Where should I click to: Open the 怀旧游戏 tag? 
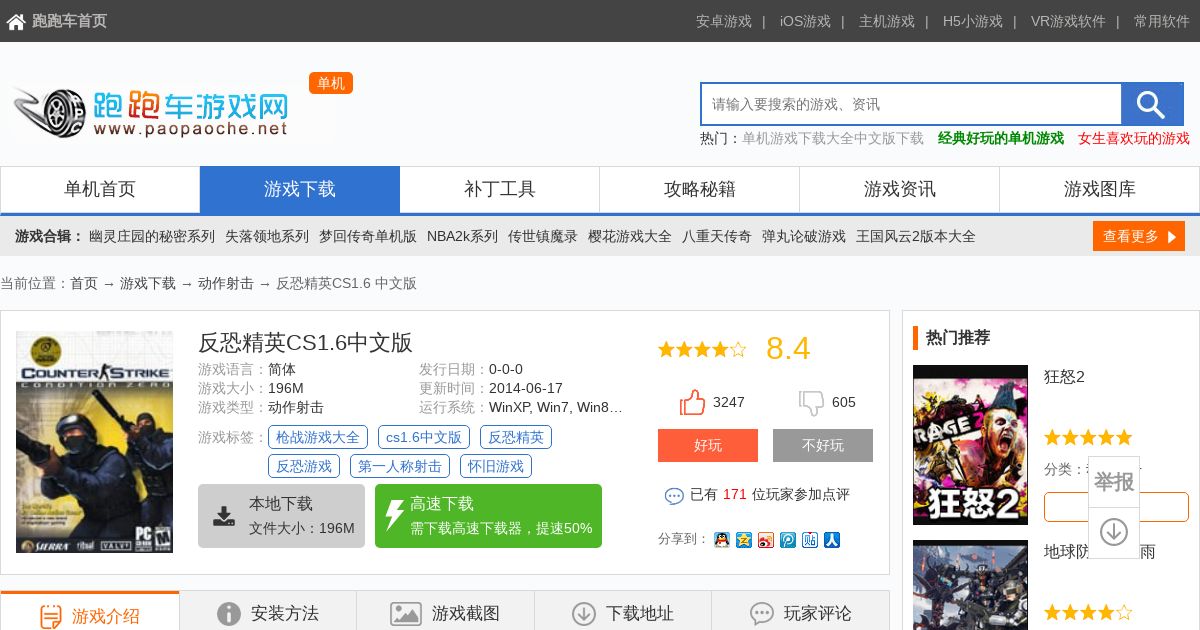tap(496, 466)
